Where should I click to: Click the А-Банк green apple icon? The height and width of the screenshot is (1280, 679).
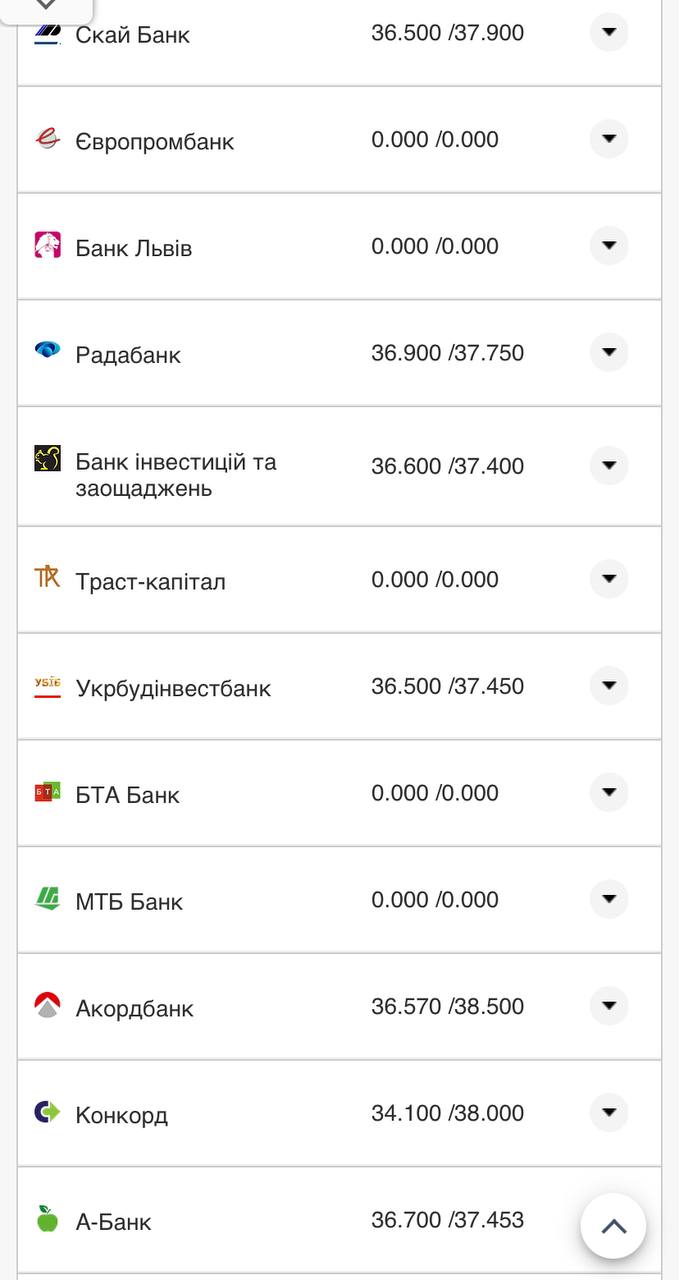tap(47, 1218)
